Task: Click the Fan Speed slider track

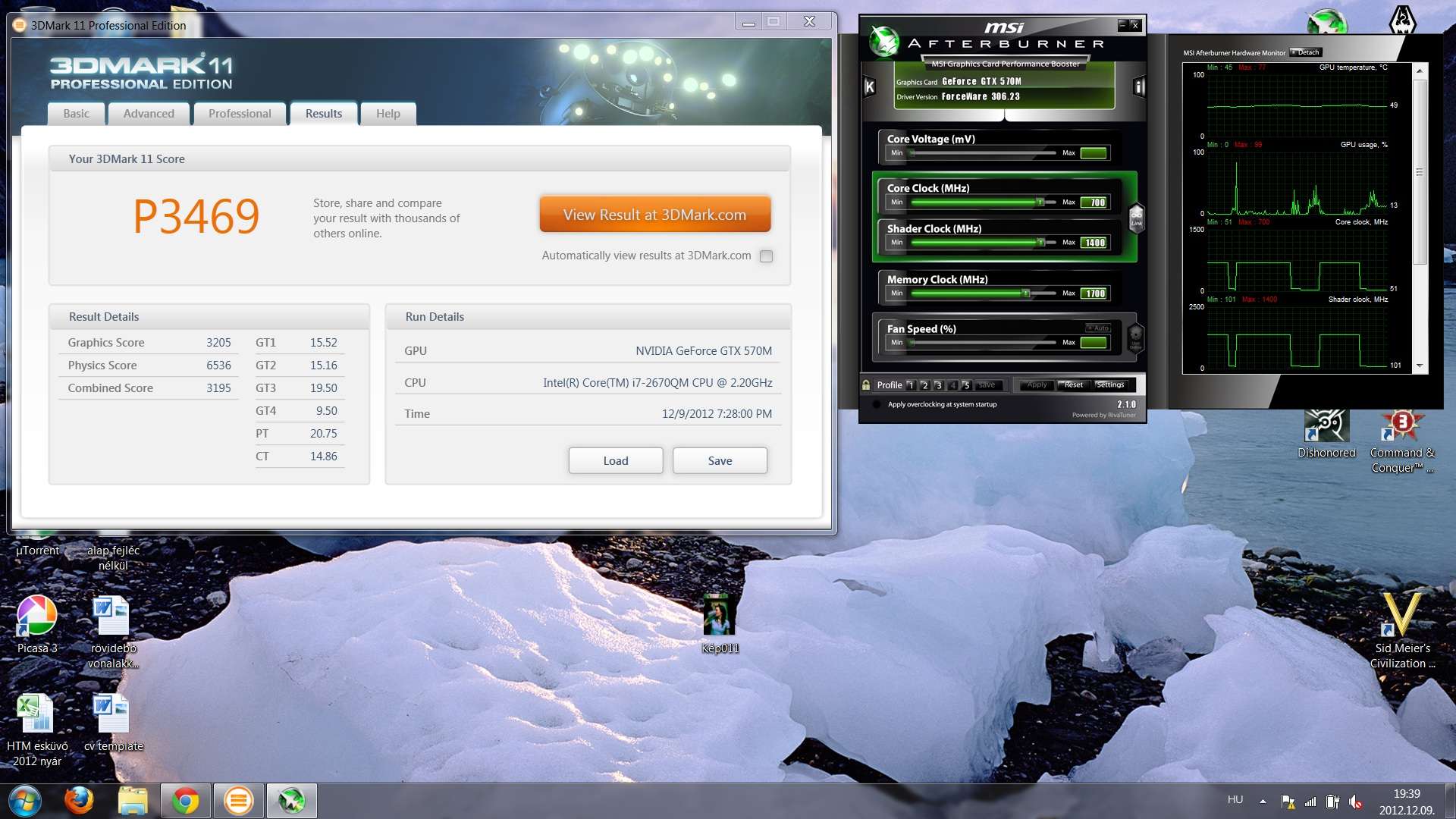Action: click(984, 343)
